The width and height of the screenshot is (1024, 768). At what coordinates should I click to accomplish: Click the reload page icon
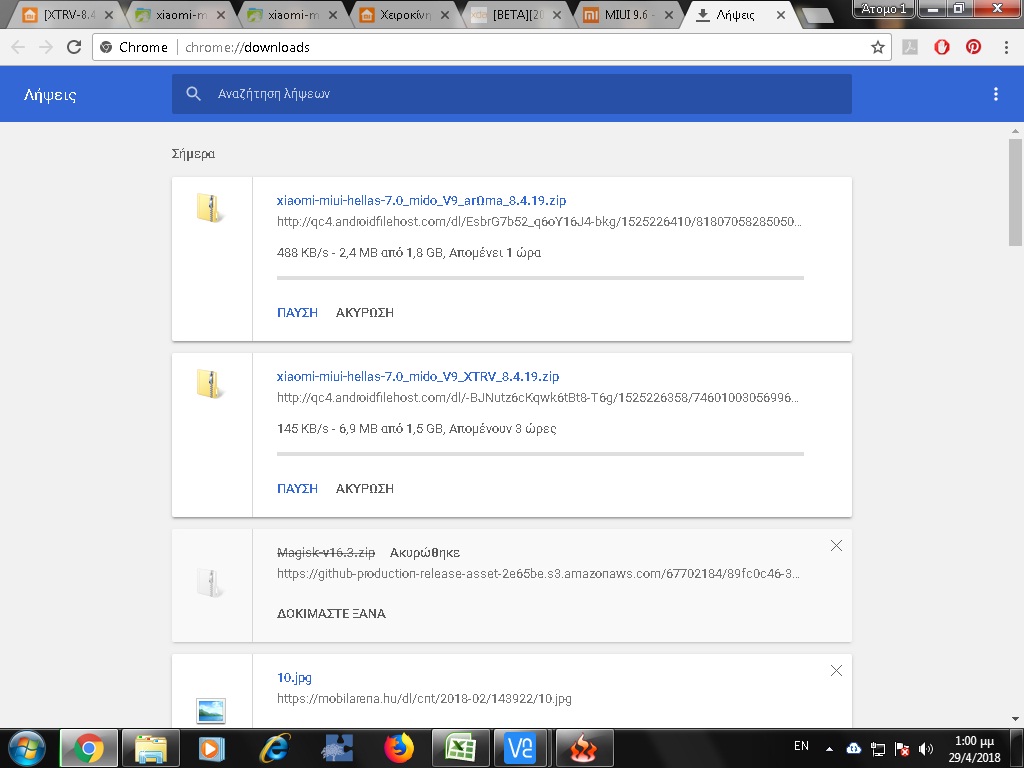tap(73, 47)
